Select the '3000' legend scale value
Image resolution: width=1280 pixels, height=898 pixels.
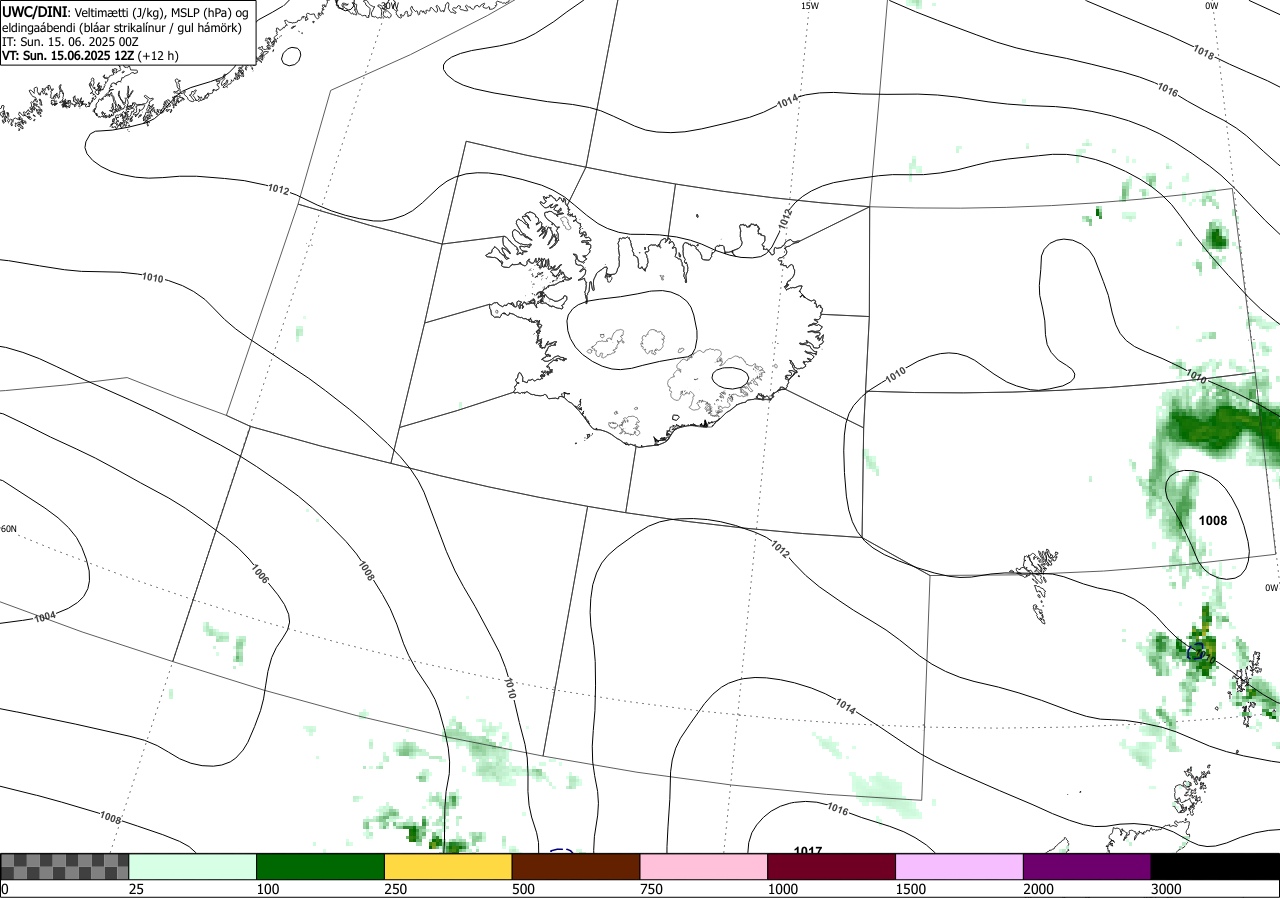(x=1166, y=889)
